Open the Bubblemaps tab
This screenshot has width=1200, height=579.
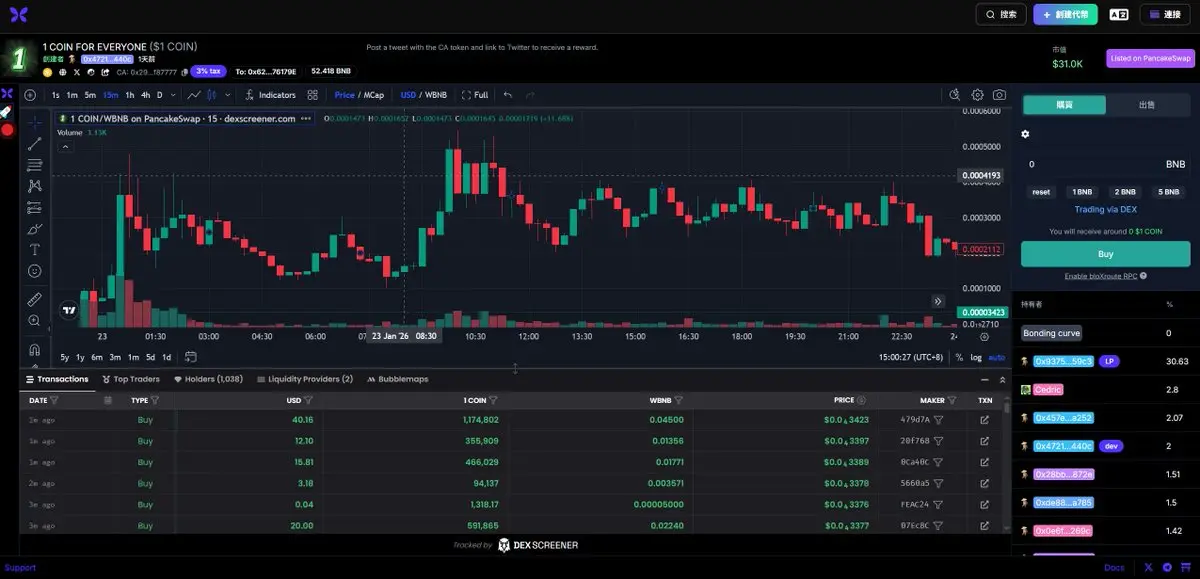[x=397, y=379]
